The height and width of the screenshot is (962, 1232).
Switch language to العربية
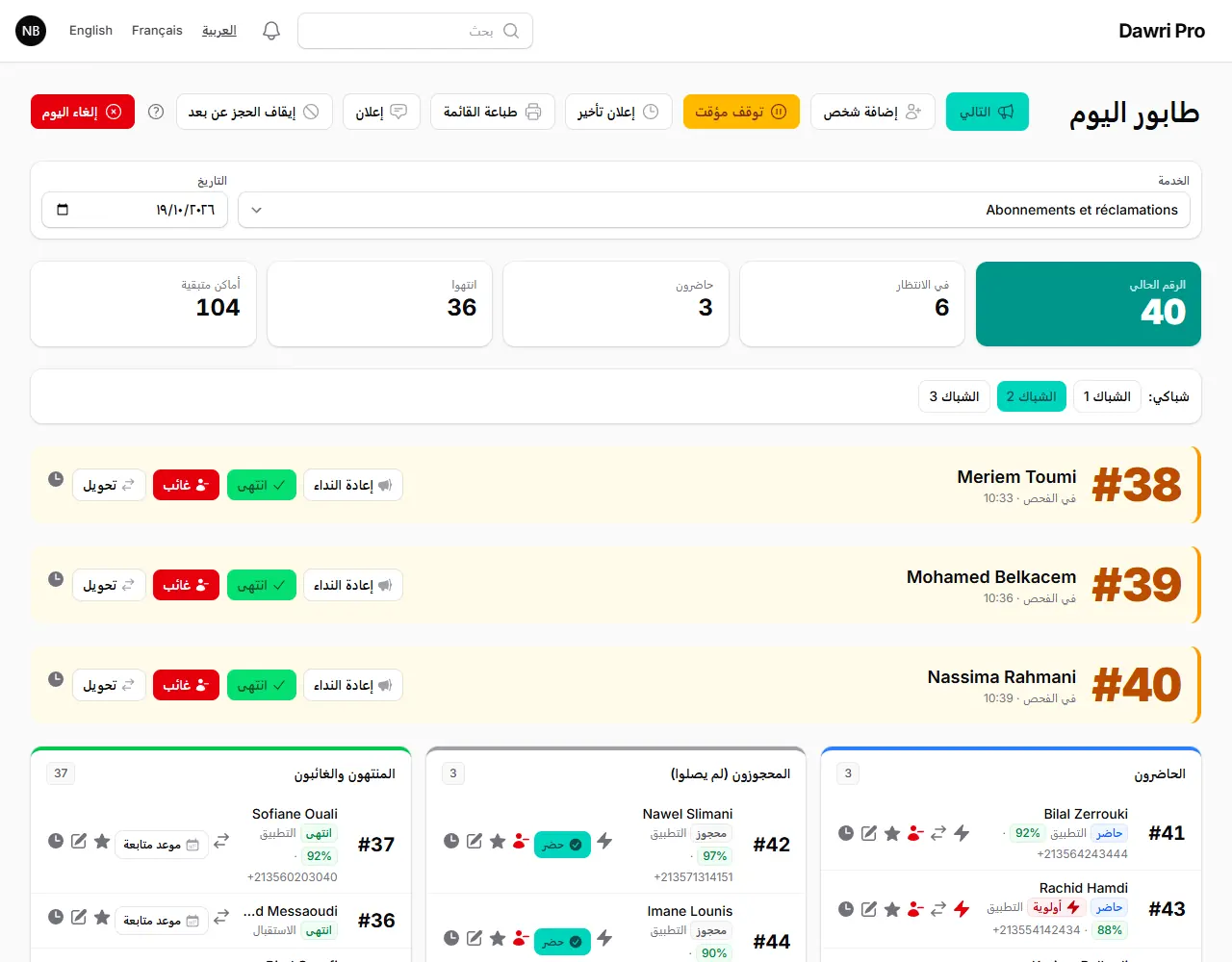coord(219,31)
